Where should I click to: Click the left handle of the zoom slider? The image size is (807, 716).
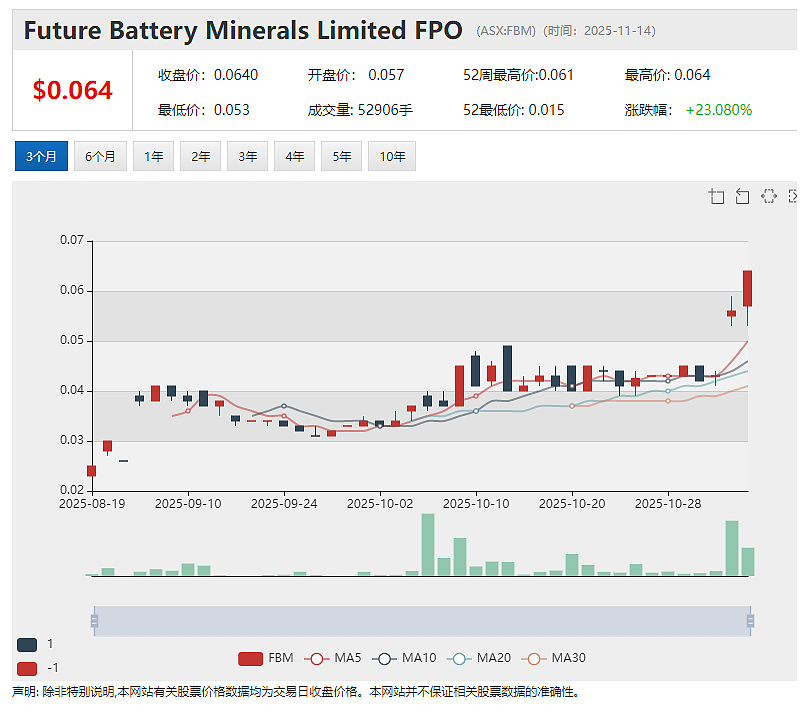(x=94, y=621)
